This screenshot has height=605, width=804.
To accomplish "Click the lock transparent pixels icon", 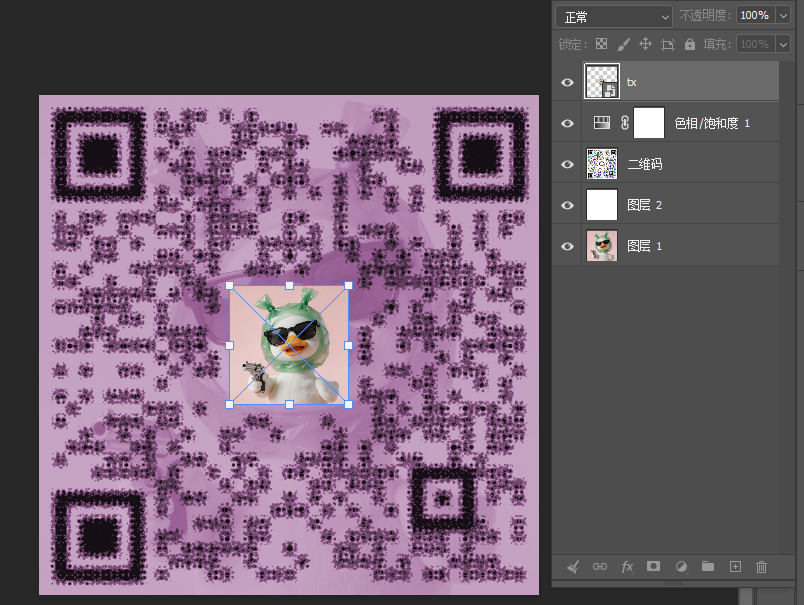I will point(601,44).
